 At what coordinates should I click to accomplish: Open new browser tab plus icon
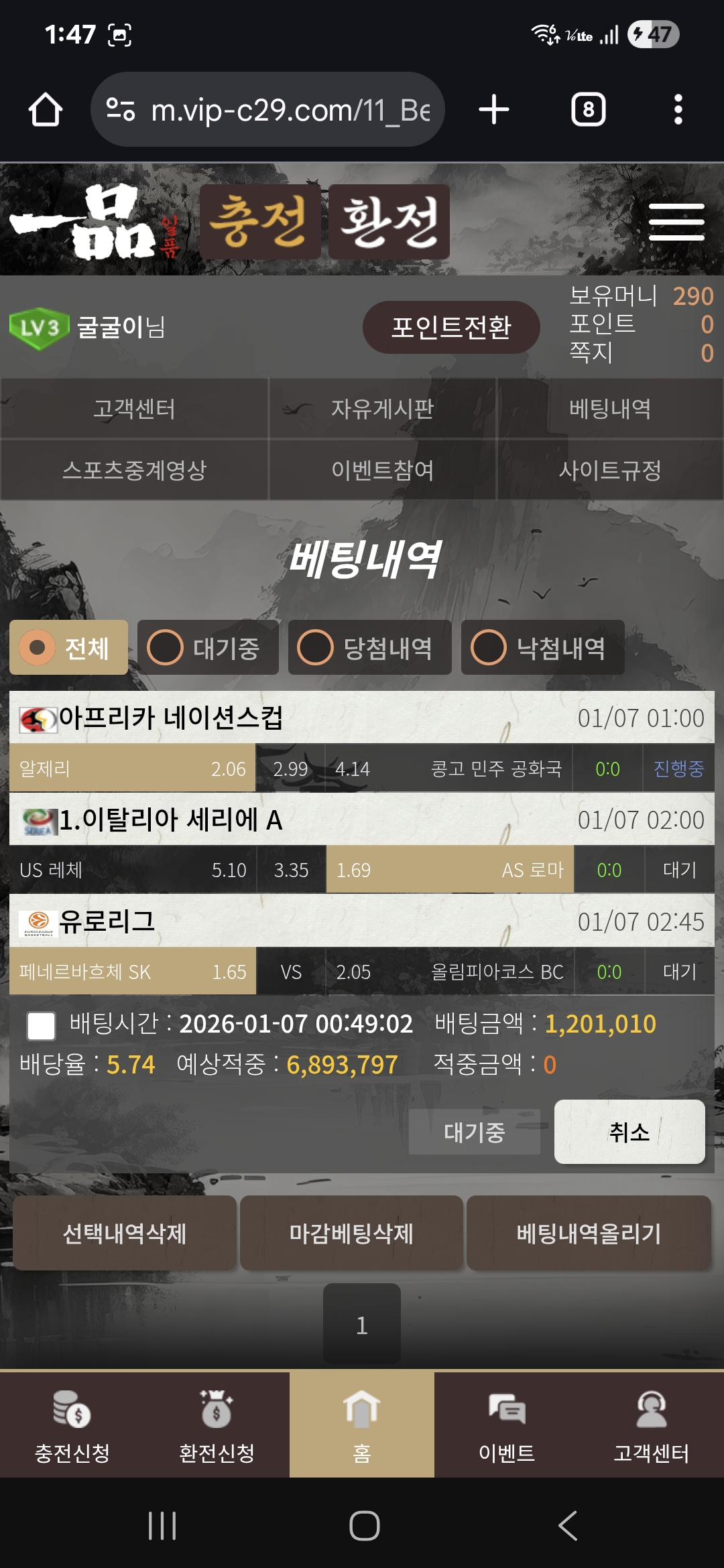coord(494,109)
